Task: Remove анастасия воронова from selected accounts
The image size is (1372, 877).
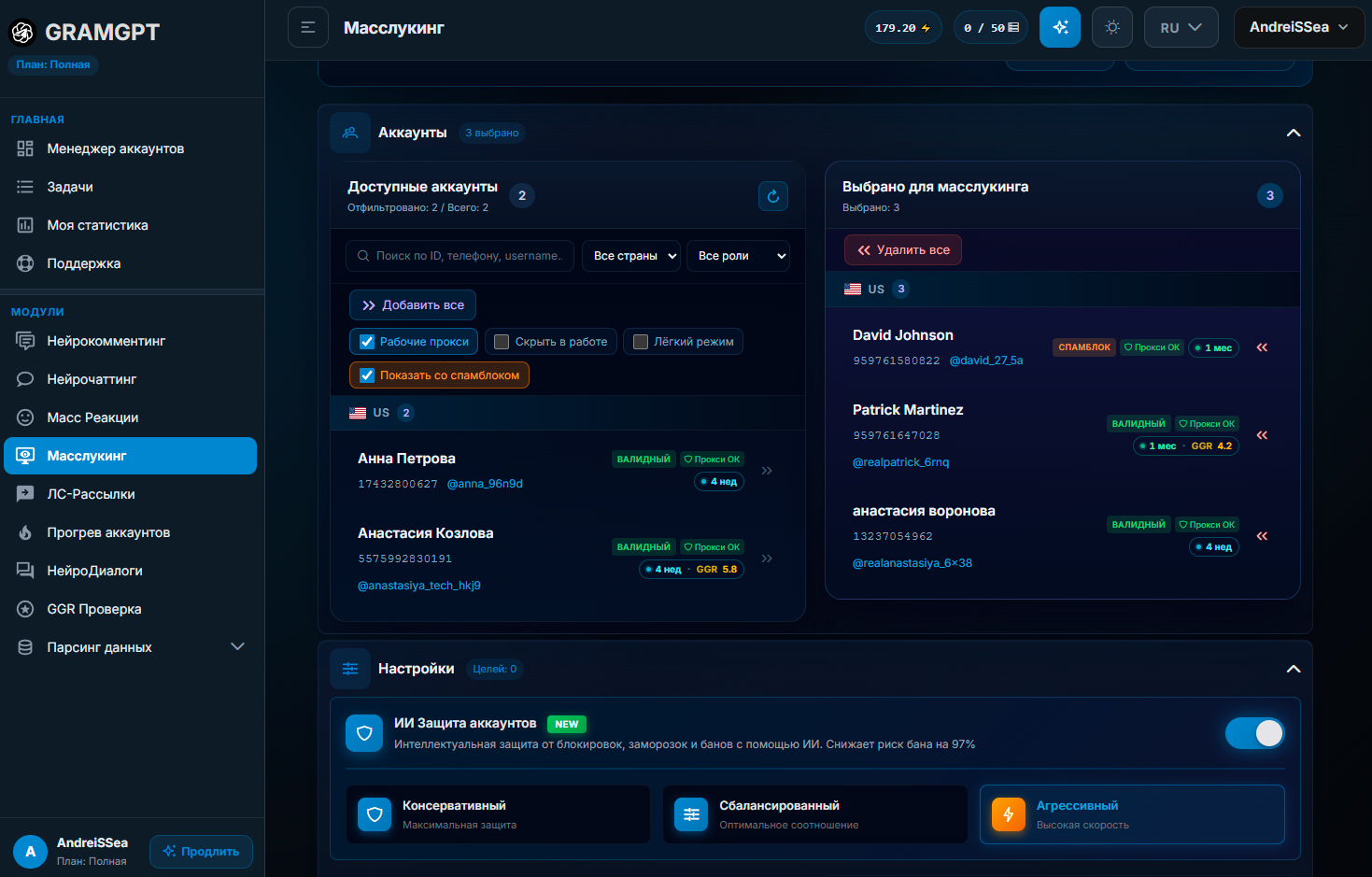Action: point(1262,536)
